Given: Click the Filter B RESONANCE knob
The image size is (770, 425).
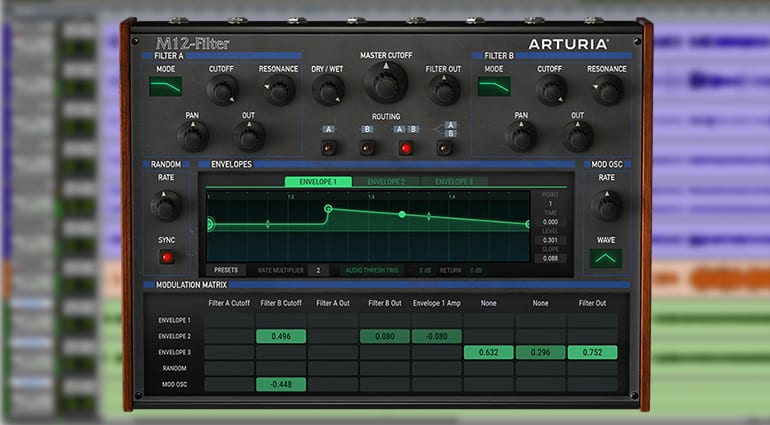Looking at the screenshot, I should pos(607,90).
